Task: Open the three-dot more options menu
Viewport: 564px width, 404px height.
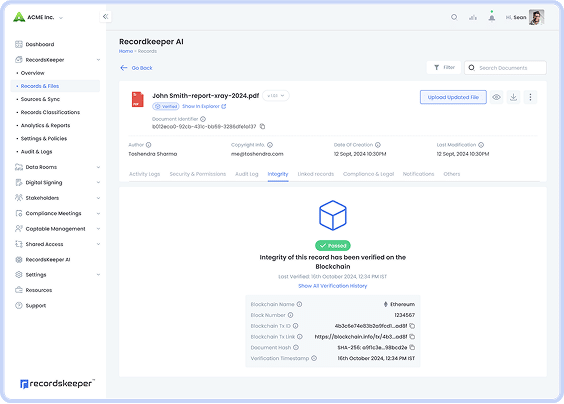Action: (x=530, y=97)
